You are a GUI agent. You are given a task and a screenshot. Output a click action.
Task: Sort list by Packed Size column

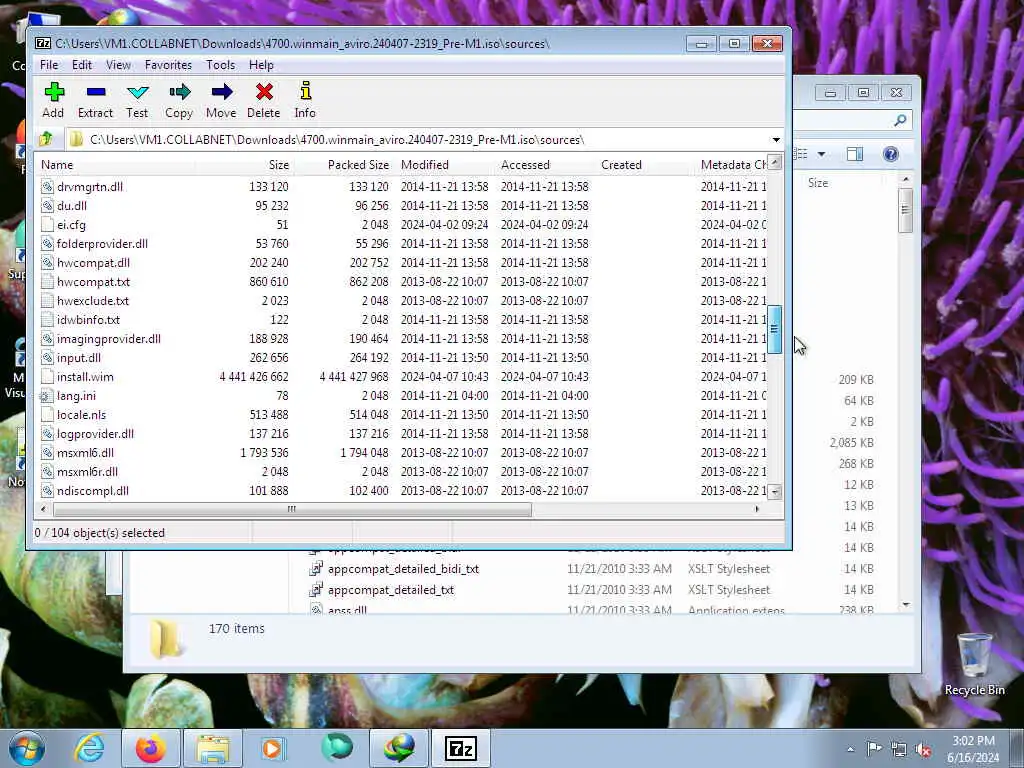[x=343, y=165]
